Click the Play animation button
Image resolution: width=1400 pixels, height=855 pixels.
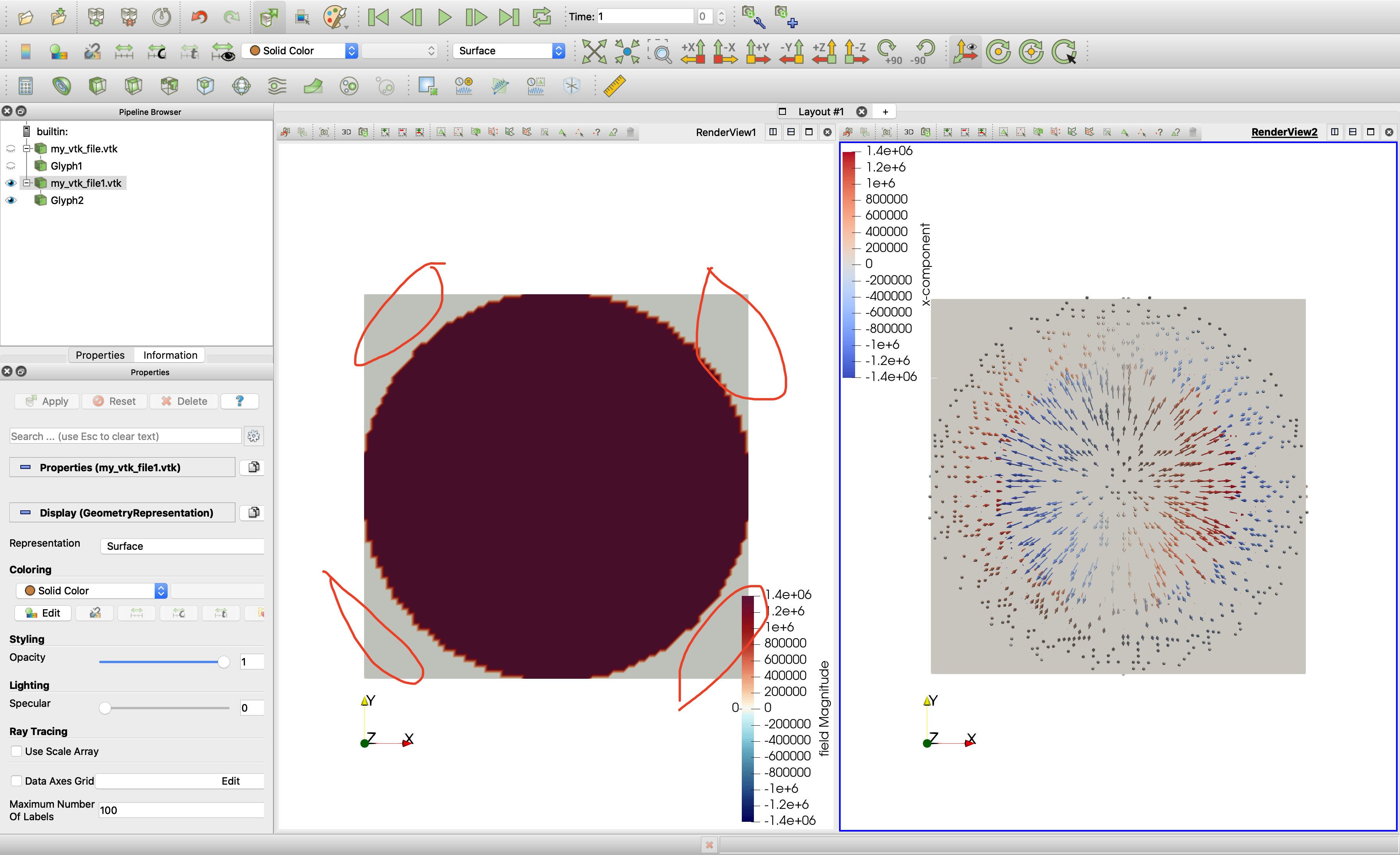click(x=444, y=17)
